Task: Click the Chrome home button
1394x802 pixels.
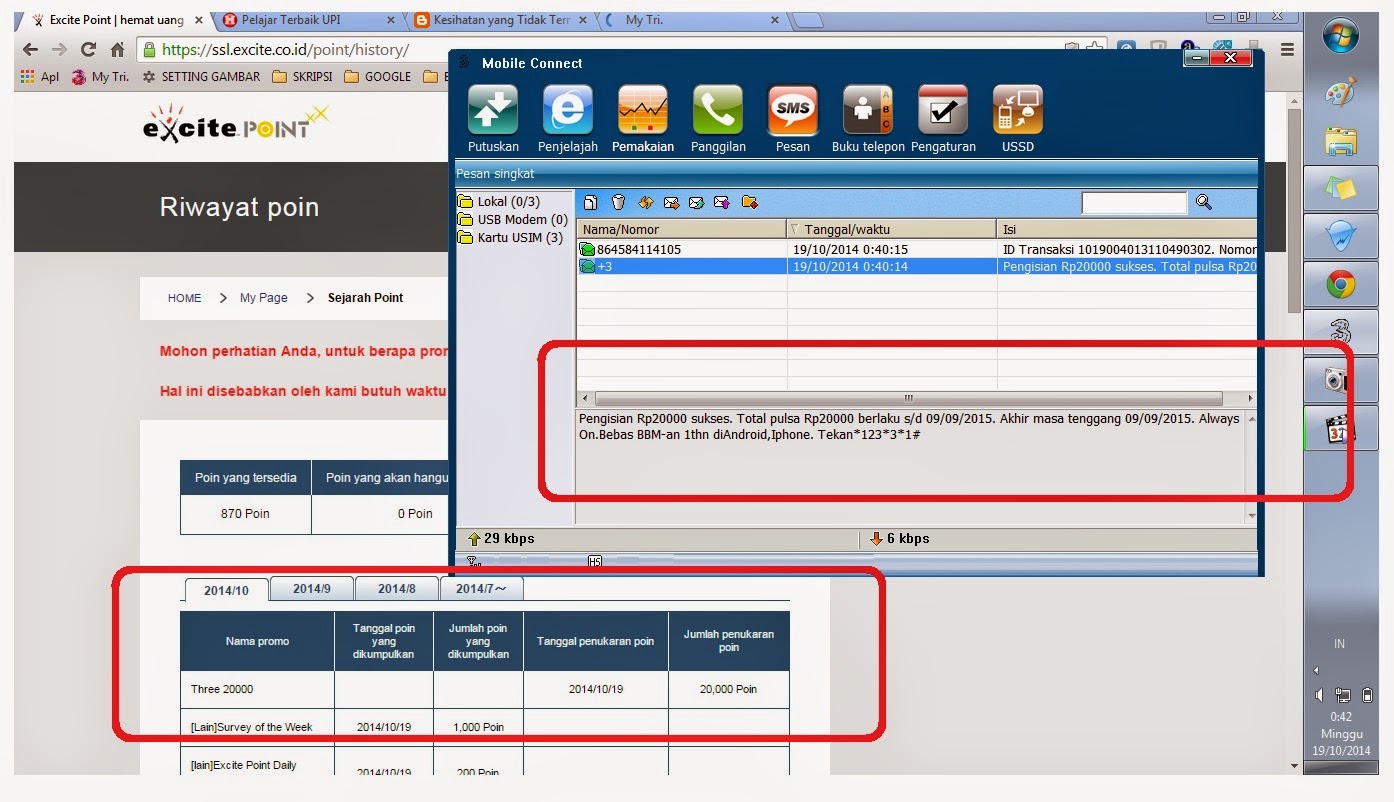Action: coord(117,49)
